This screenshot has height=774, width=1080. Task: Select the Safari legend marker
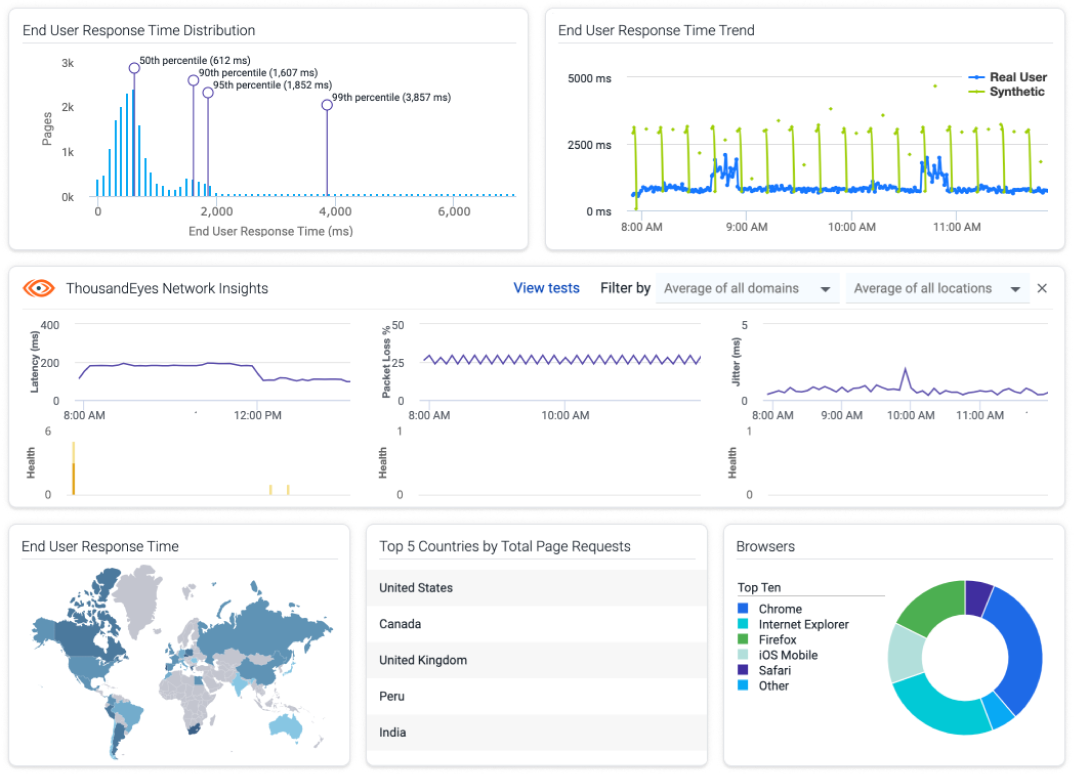pyautogui.click(x=741, y=670)
